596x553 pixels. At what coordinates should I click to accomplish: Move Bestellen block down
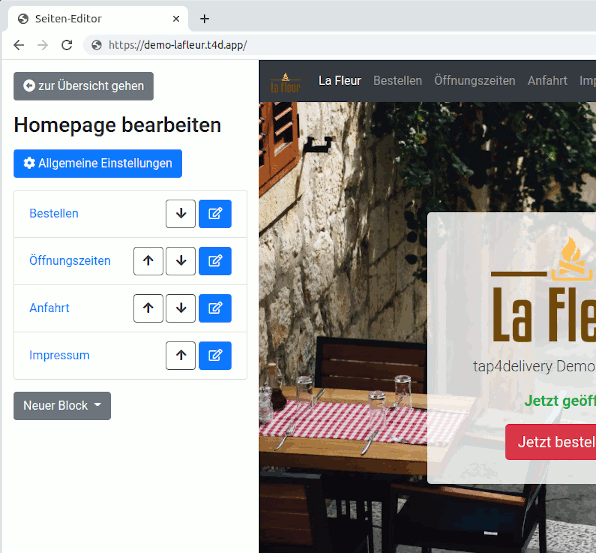coord(181,214)
